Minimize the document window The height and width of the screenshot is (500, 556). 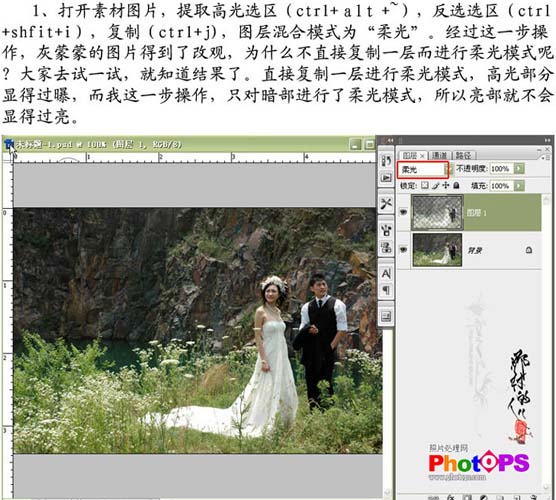tap(355, 144)
